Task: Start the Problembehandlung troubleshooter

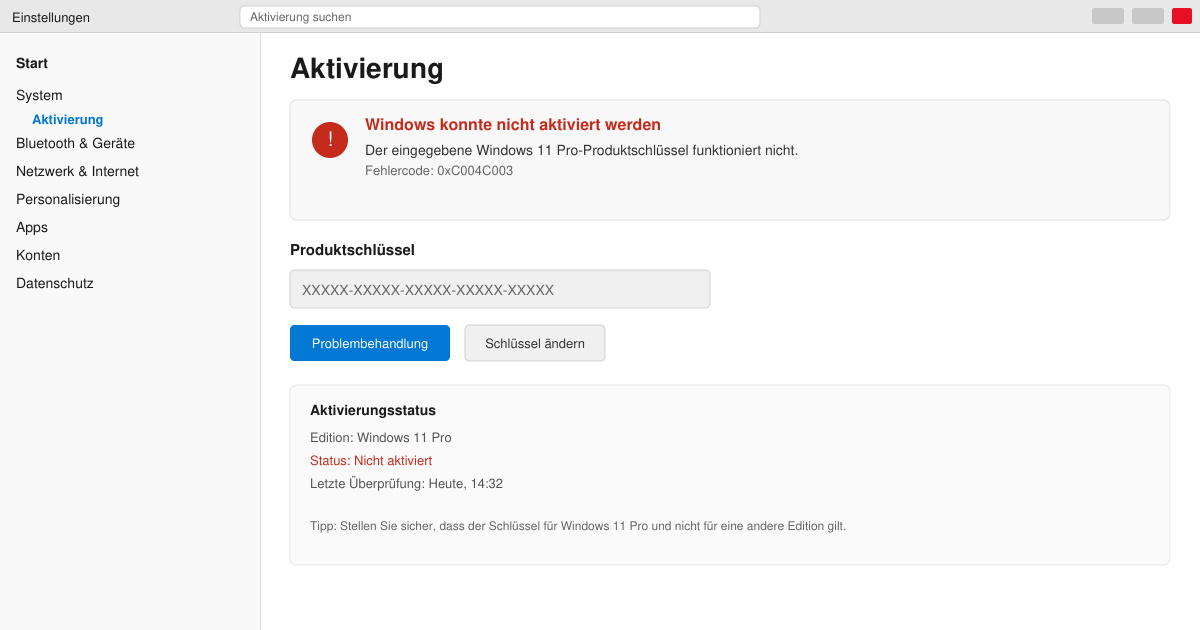Action: click(x=370, y=343)
